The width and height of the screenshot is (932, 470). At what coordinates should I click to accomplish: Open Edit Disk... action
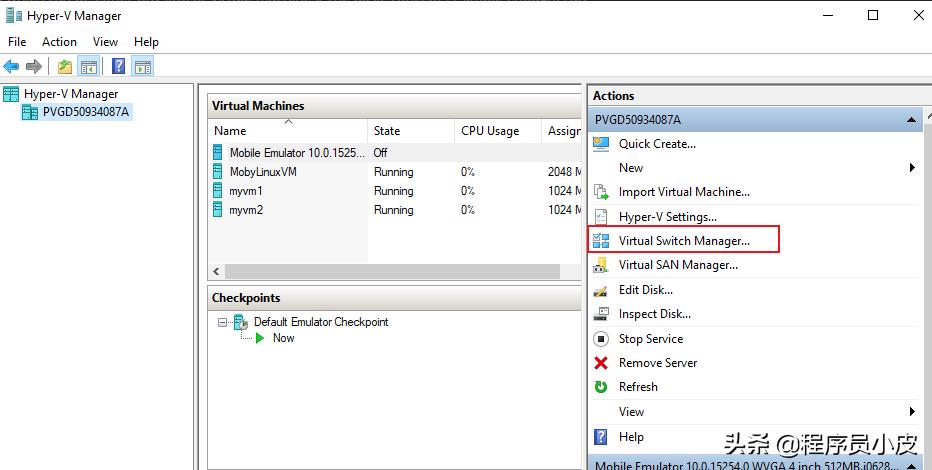pyautogui.click(x=646, y=290)
